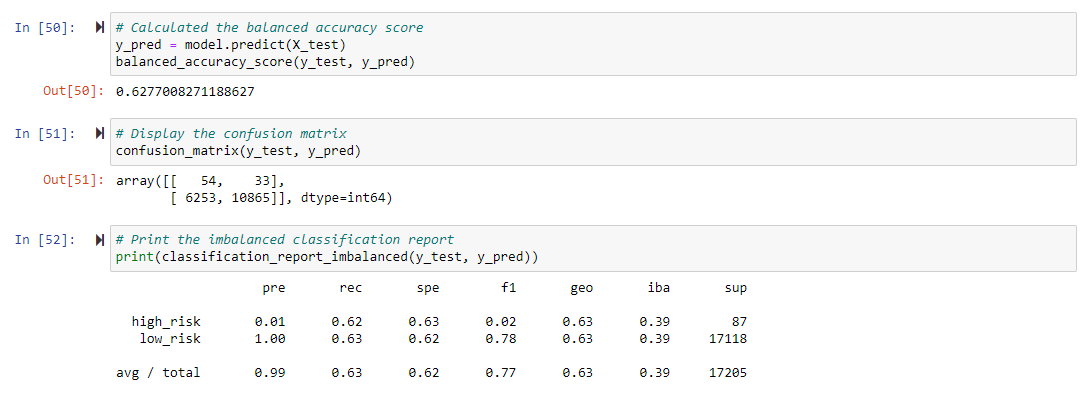Run cell In [52] using its run icon

click(99, 240)
